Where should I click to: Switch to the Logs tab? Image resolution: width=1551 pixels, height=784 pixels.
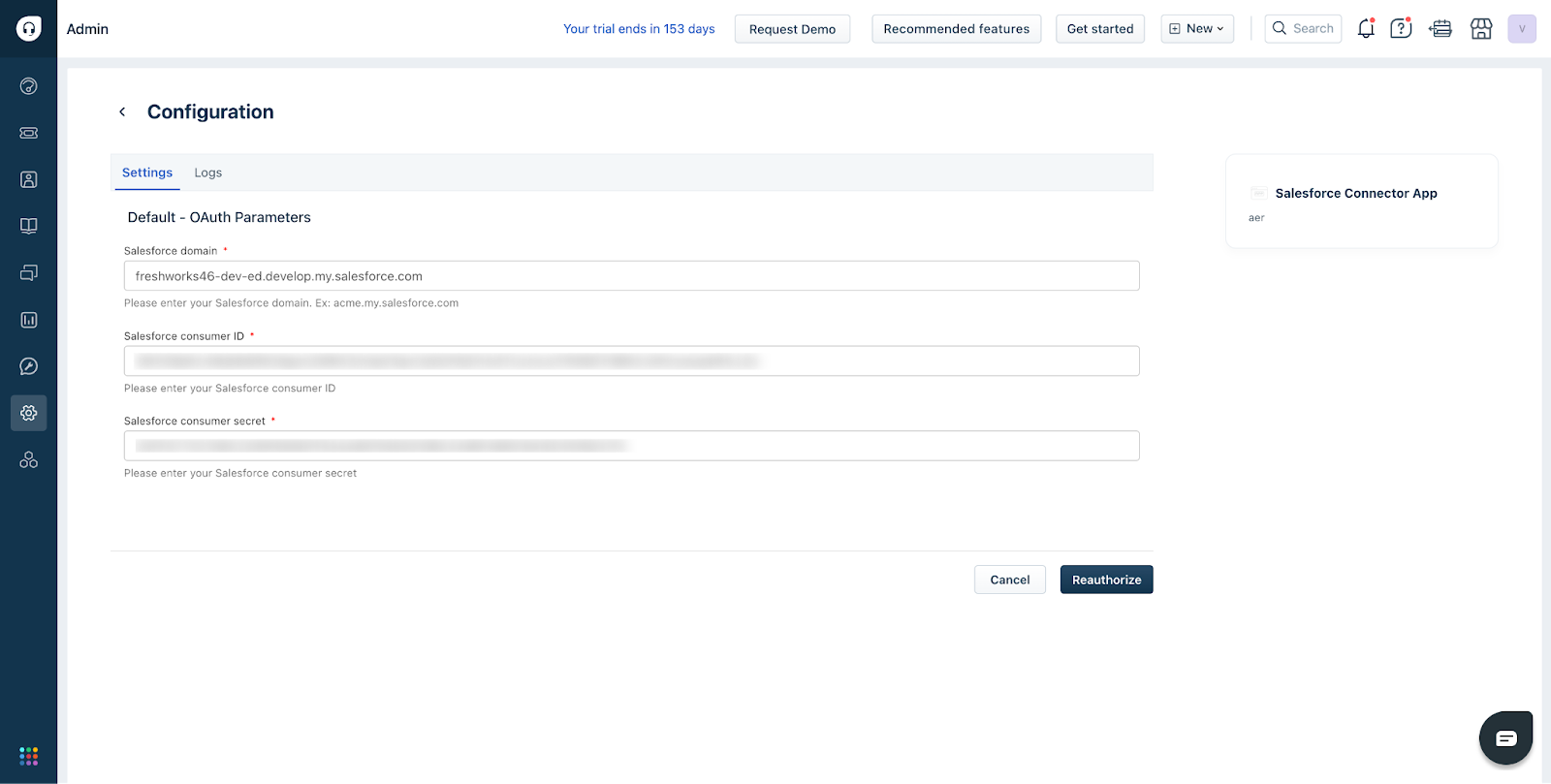(208, 172)
